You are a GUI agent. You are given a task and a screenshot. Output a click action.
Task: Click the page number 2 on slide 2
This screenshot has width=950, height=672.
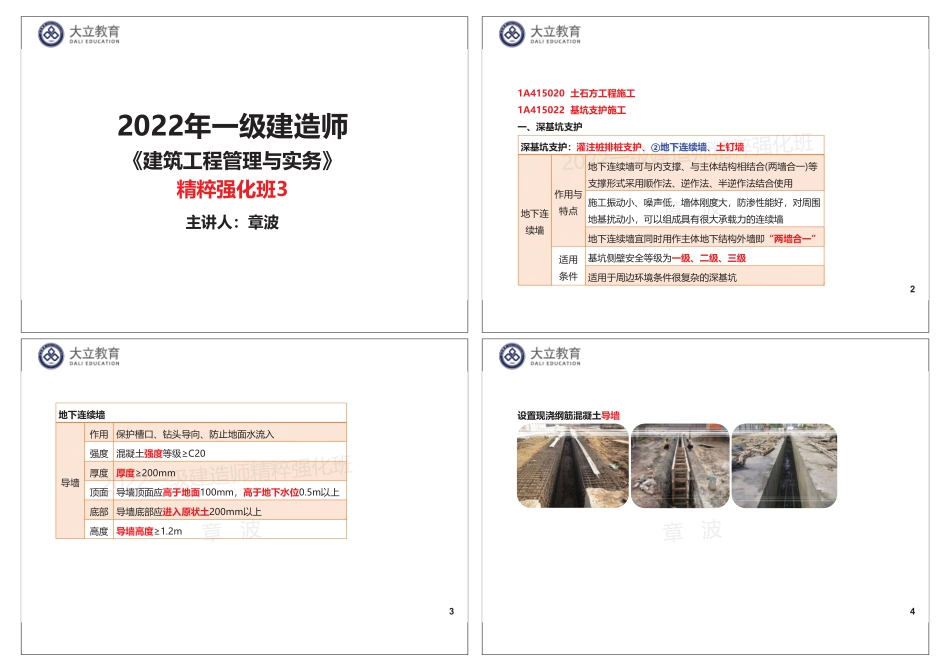pos(912,288)
